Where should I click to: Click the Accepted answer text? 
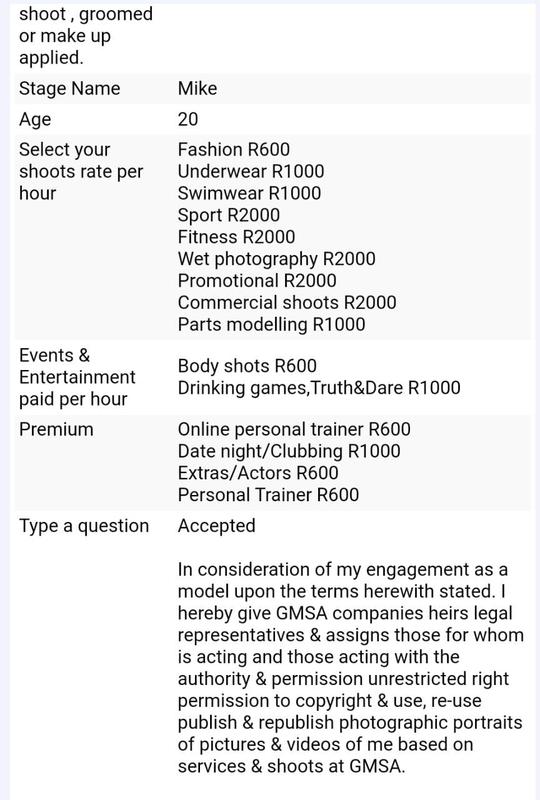click(x=216, y=527)
